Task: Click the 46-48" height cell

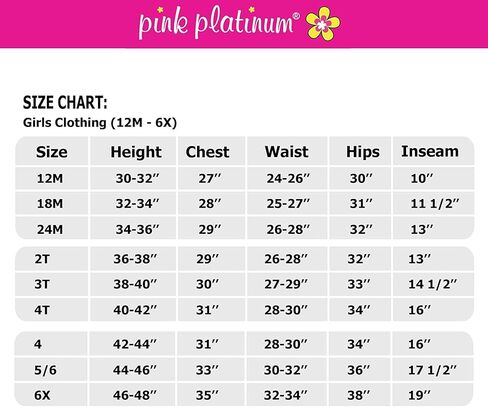Action: point(135,395)
